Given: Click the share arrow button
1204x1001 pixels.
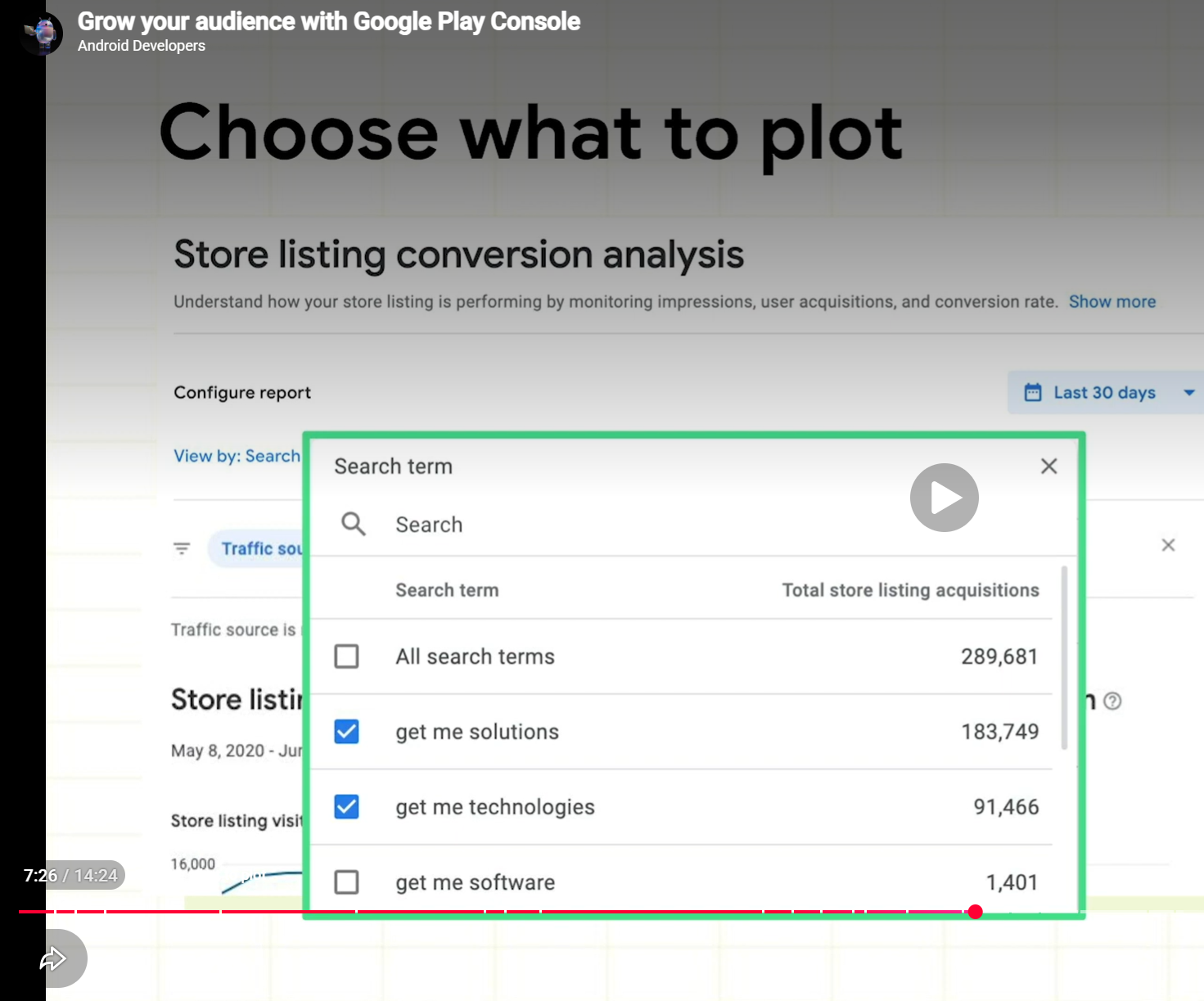Looking at the screenshot, I should pyautogui.click(x=54, y=958).
